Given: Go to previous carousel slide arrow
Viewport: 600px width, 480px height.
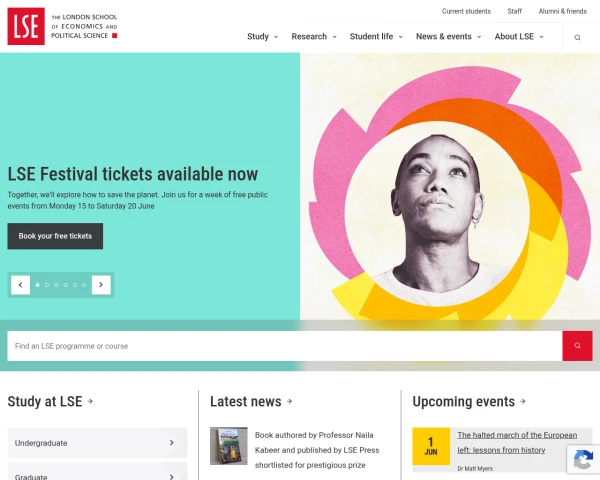Looking at the screenshot, I should 20,285.
